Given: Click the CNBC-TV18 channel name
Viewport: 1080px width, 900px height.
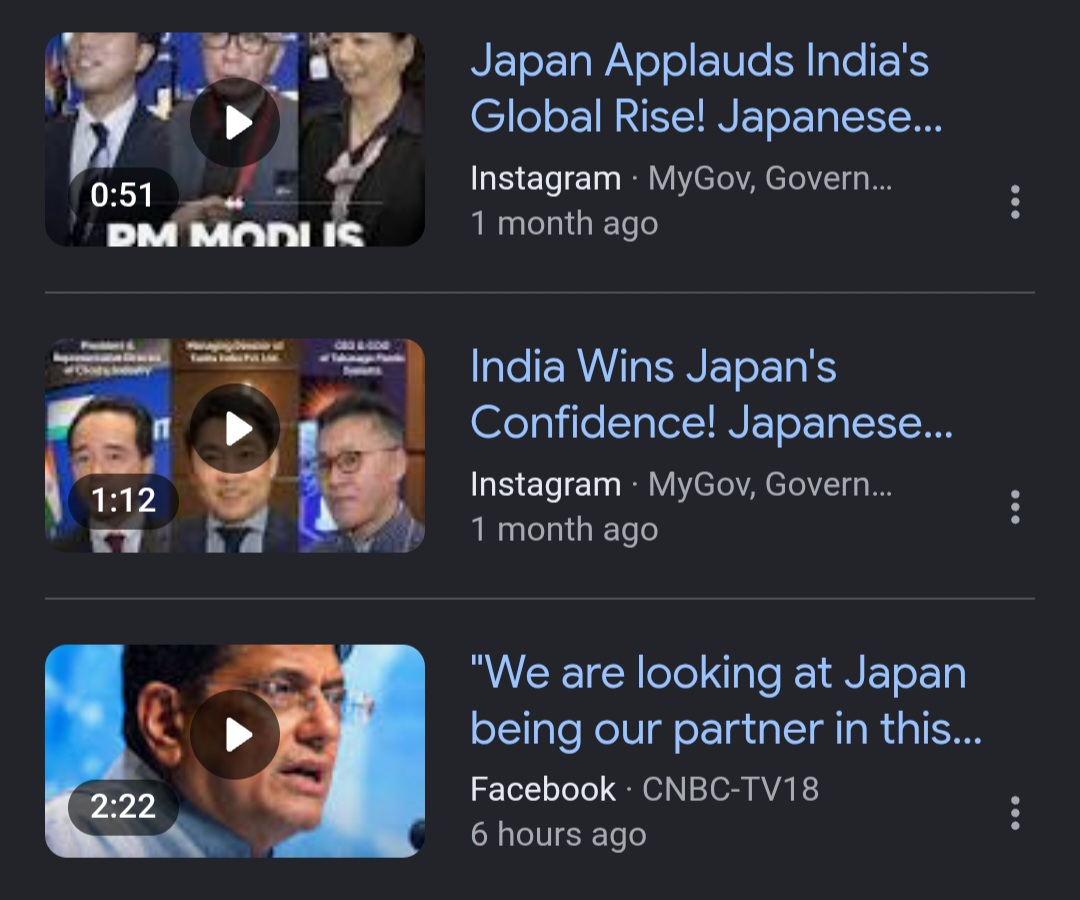Looking at the screenshot, I should coord(730,789).
